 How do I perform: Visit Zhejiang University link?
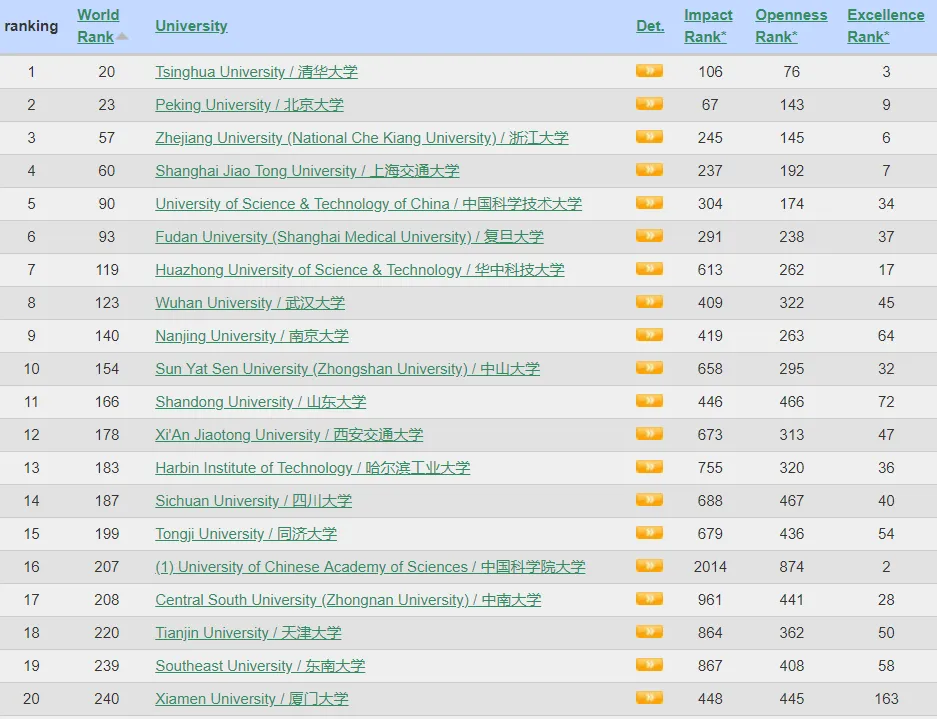point(362,138)
